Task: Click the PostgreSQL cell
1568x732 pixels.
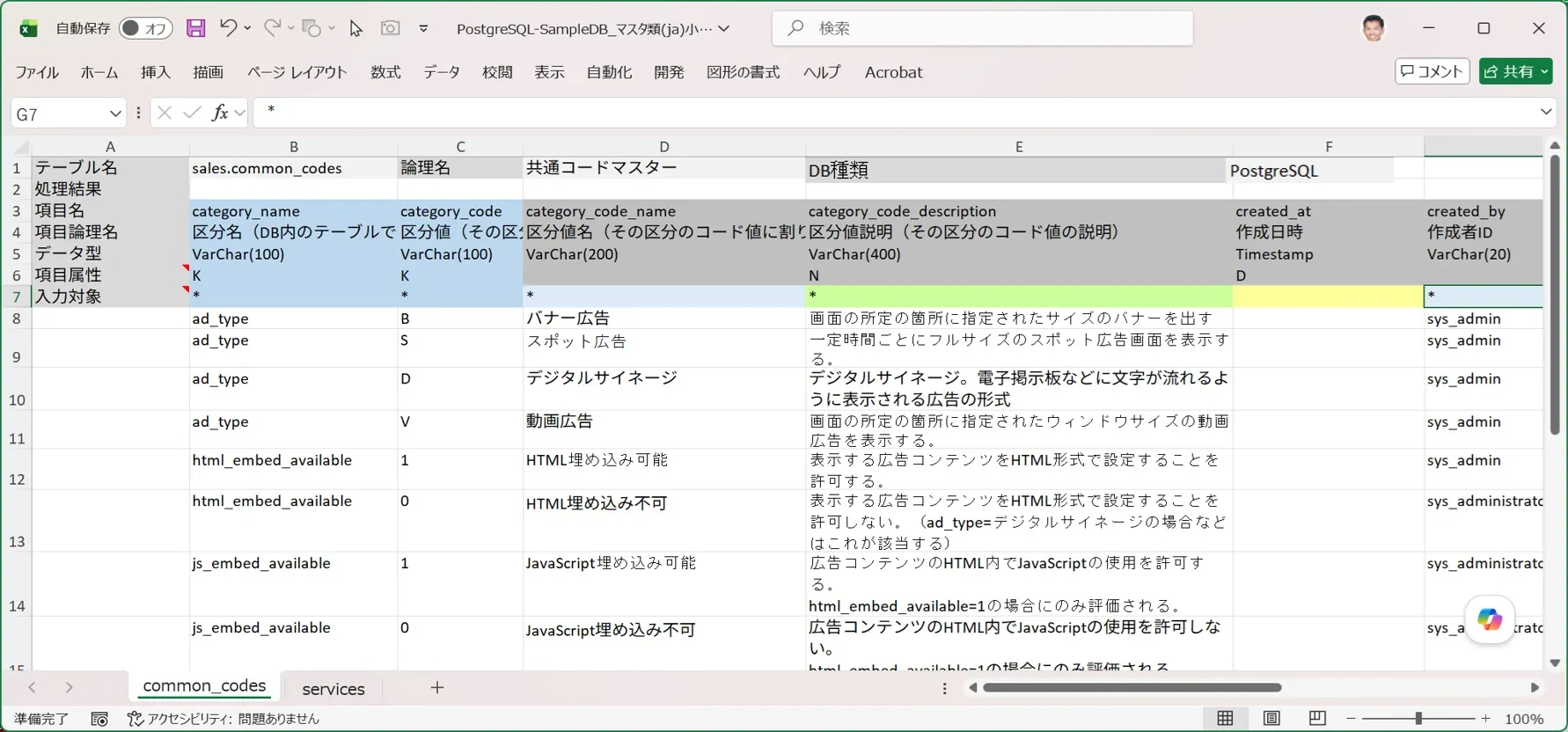Action: pos(1309,171)
